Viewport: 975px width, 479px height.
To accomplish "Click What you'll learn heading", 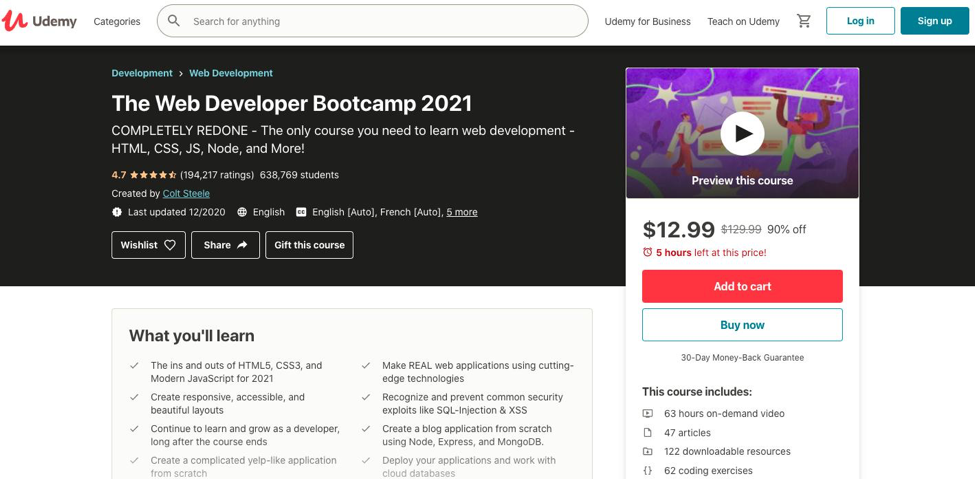I will point(192,337).
